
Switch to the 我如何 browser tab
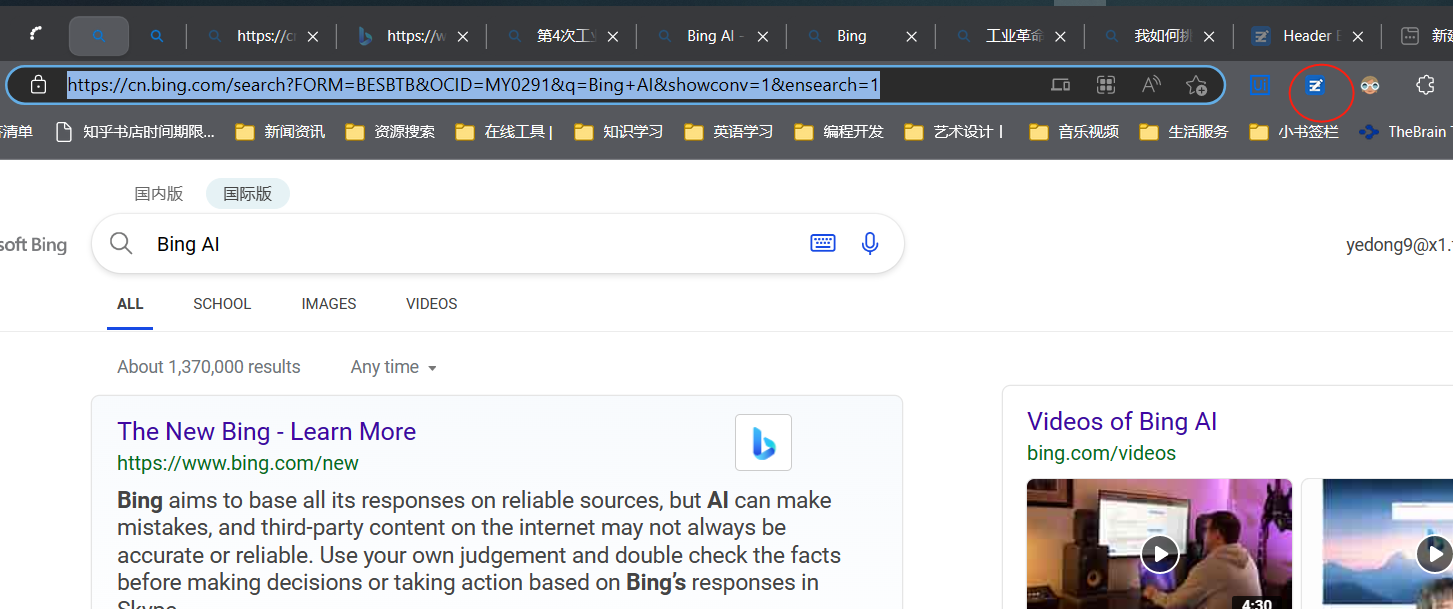click(1160, 36)
